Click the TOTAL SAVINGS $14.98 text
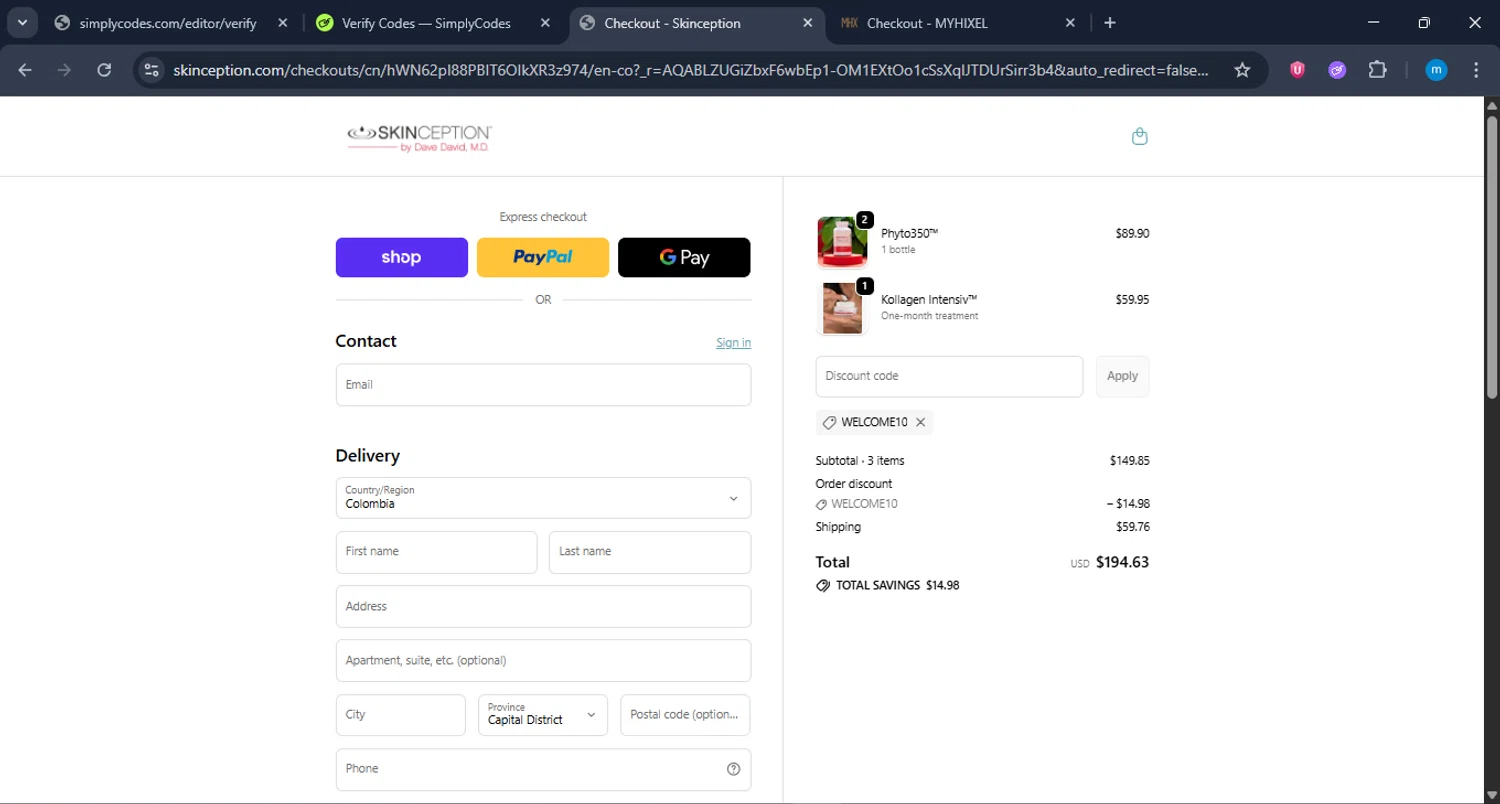Viewport: 1500px width, 804px height. 898,586
